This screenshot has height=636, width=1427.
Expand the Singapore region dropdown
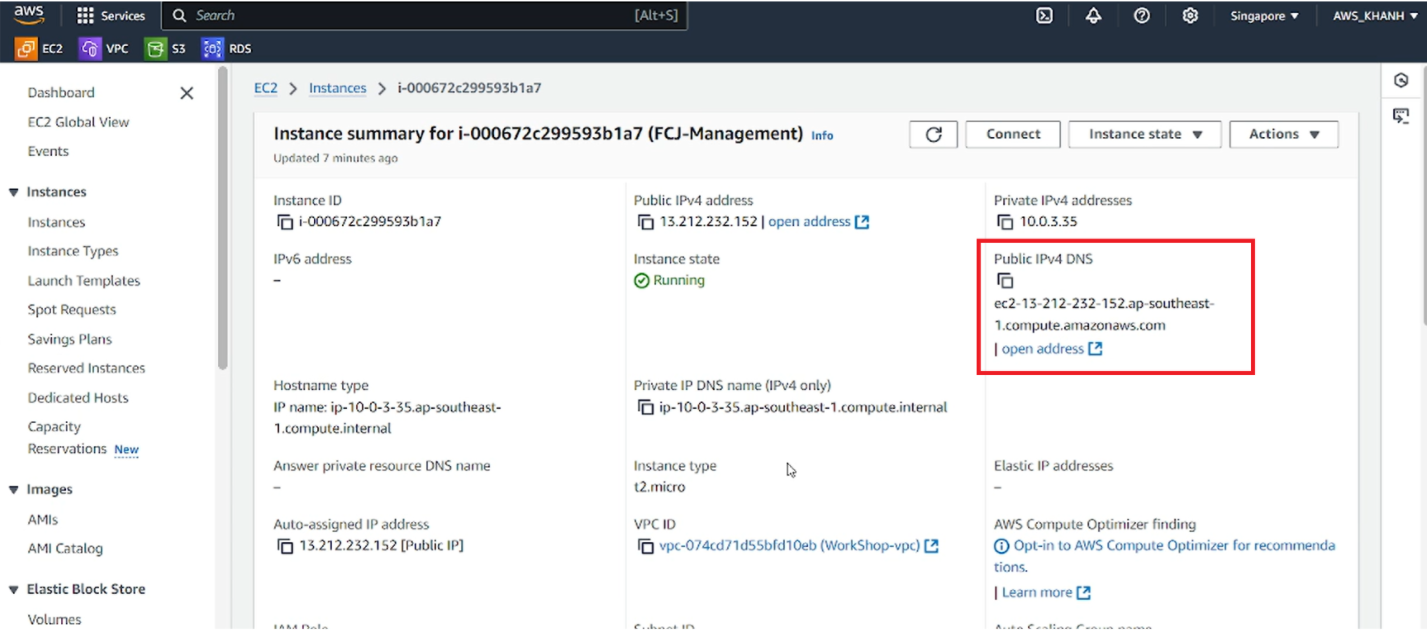pyautogui.click(x=1264, y=16)
